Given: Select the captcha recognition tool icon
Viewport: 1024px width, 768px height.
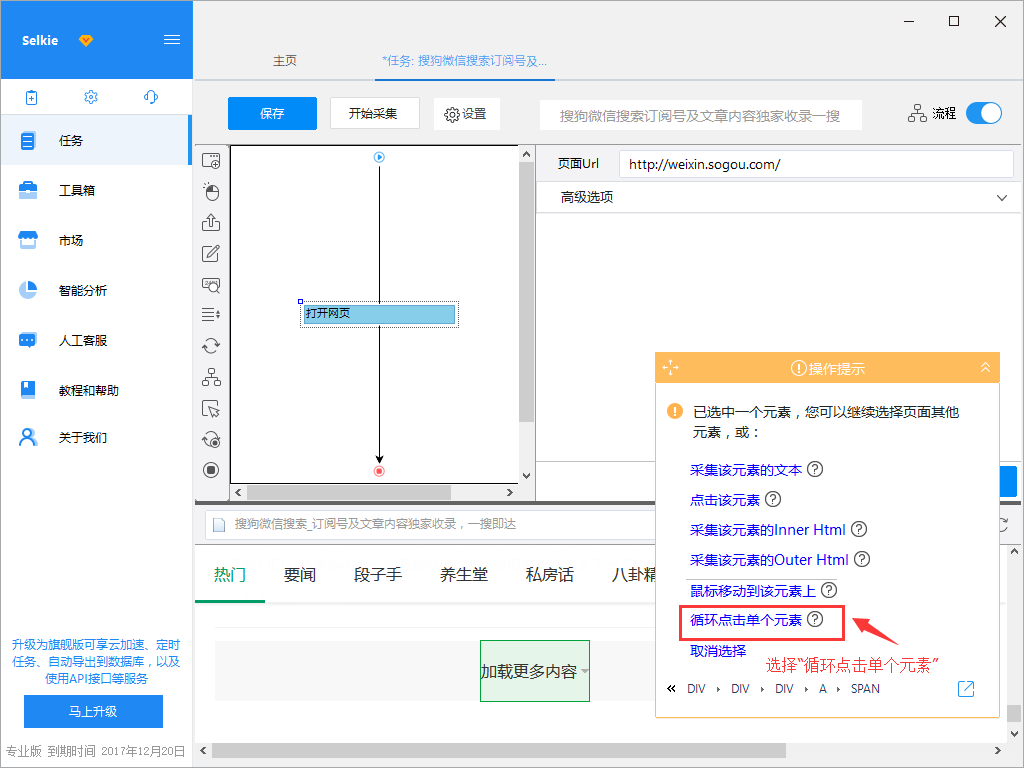Looking at the screenshot, I should point(211,285).
